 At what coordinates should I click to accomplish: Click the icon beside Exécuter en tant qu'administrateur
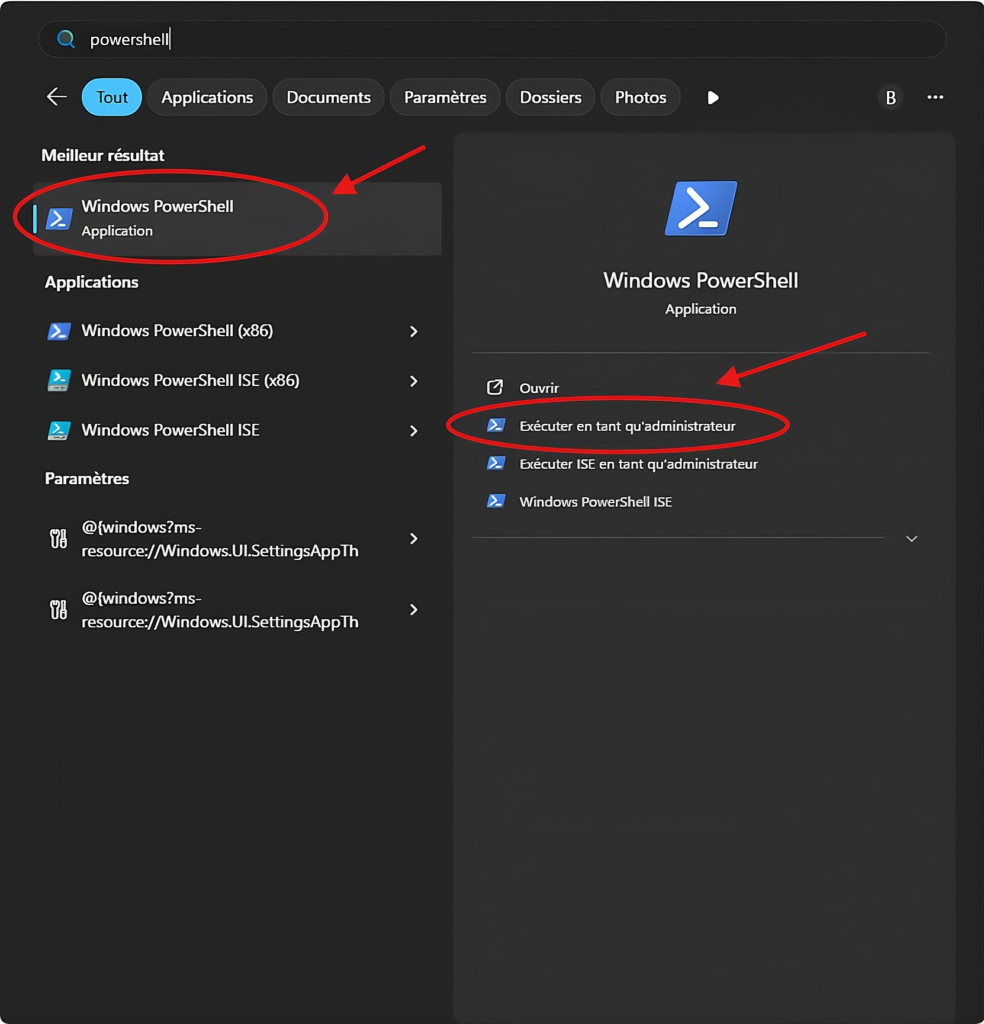point(496,426)
